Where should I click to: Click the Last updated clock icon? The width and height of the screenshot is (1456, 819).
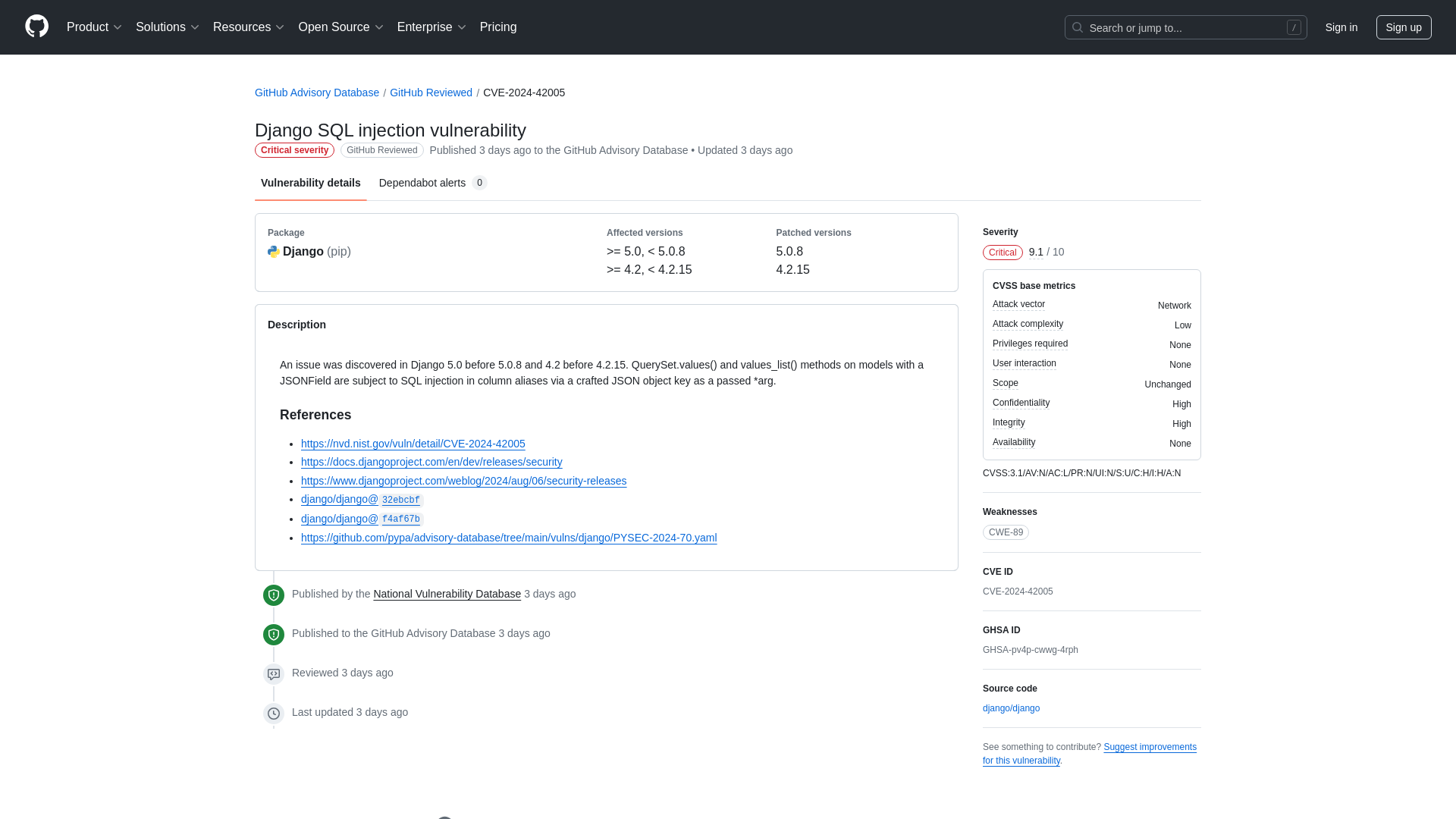point(274,714)
